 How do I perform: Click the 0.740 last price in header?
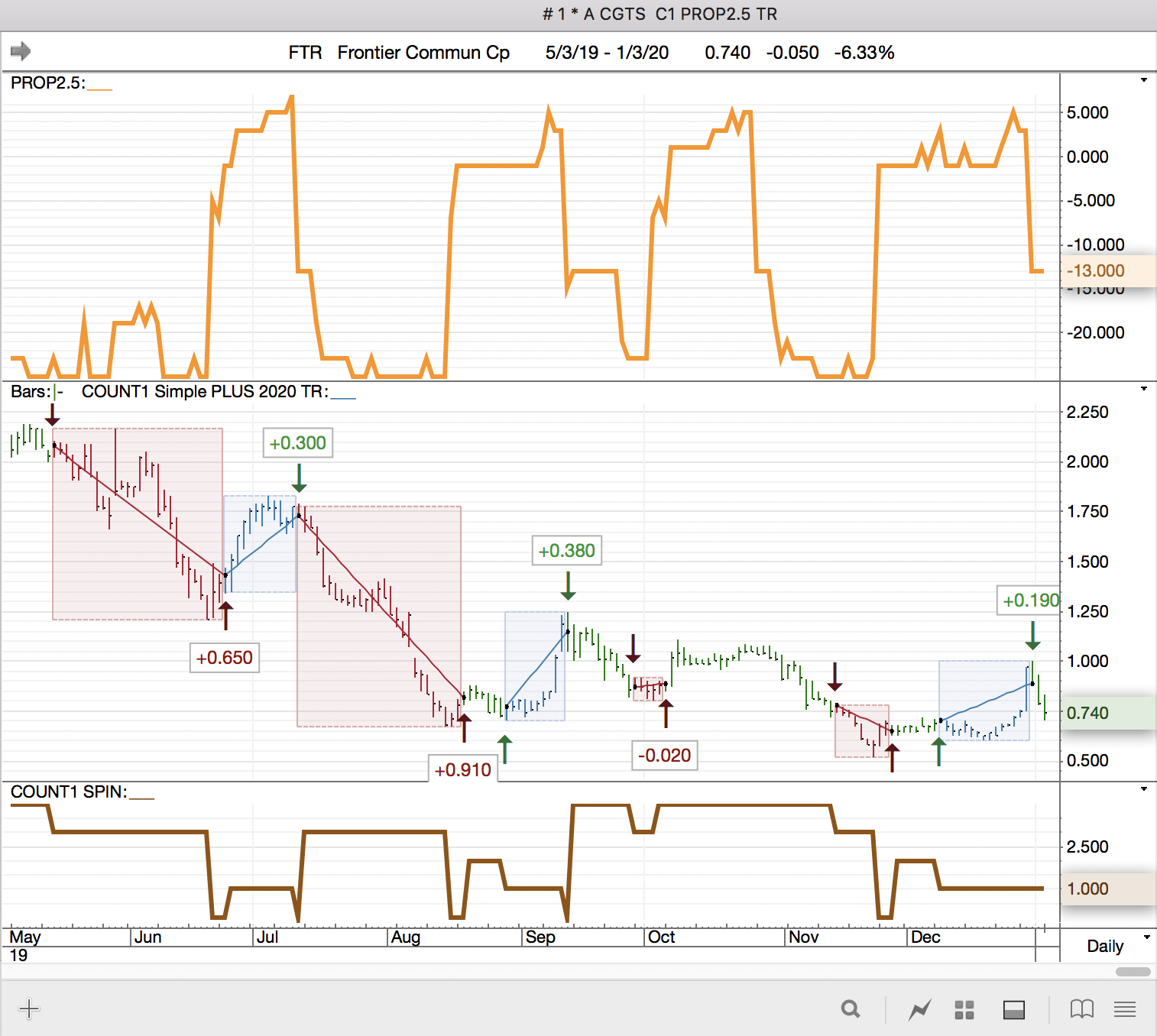point(728,53)
